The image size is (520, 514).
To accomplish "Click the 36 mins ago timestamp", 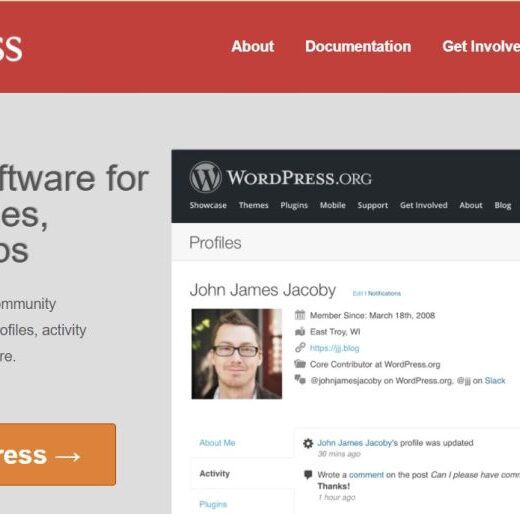I will 339,454.
